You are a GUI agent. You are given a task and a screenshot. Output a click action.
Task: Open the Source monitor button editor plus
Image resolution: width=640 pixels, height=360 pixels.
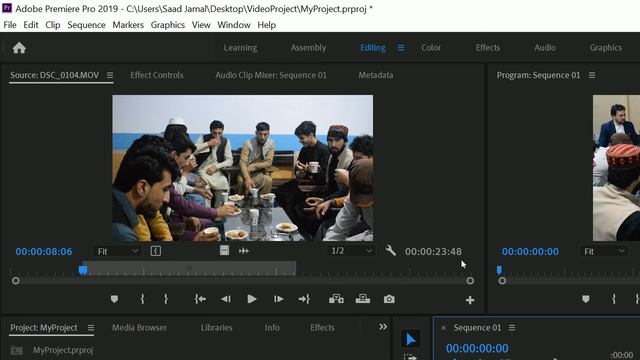pyautogui.click(x=470, y=300)
